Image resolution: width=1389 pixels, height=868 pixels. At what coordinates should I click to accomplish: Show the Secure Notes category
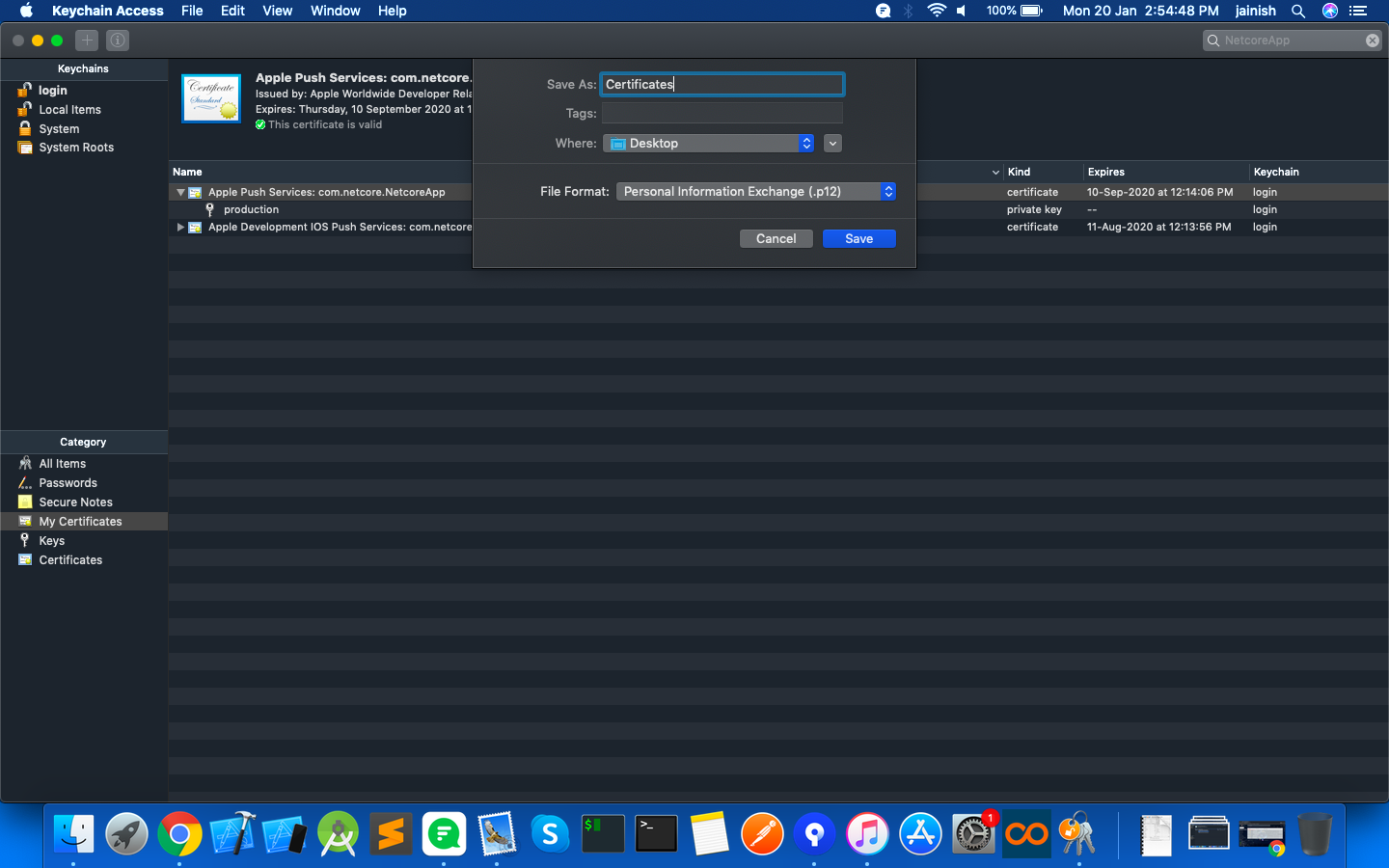click(x=84, y=502)
